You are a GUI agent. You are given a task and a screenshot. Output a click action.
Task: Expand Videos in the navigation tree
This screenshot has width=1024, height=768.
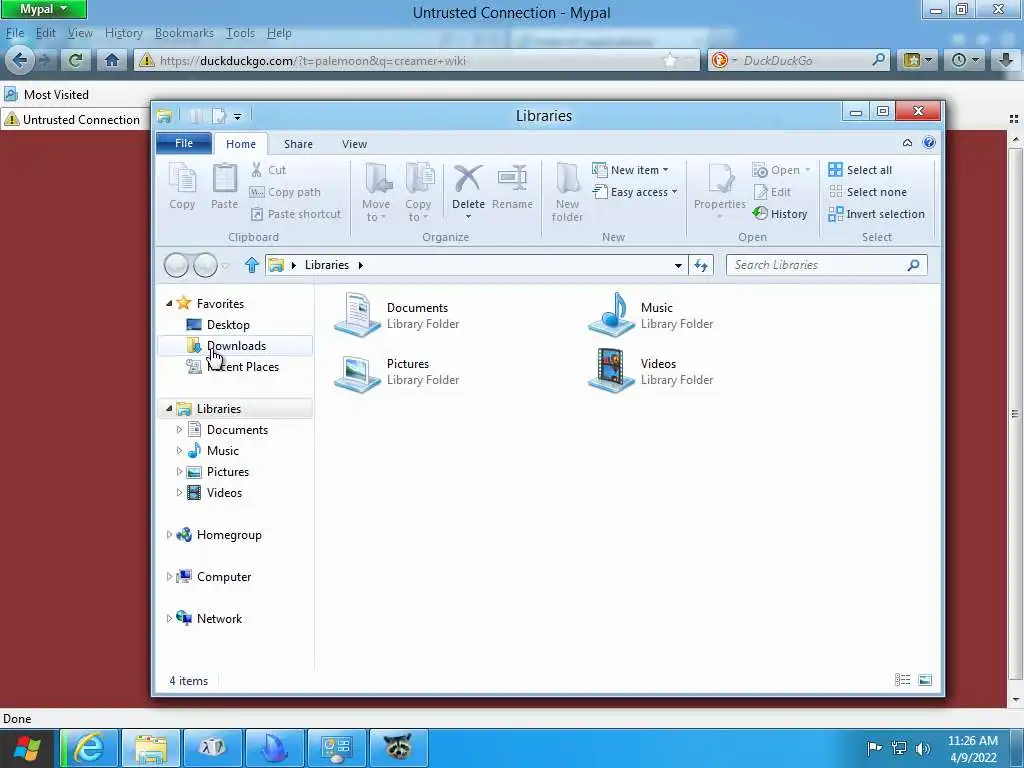[x=179, y=492]
